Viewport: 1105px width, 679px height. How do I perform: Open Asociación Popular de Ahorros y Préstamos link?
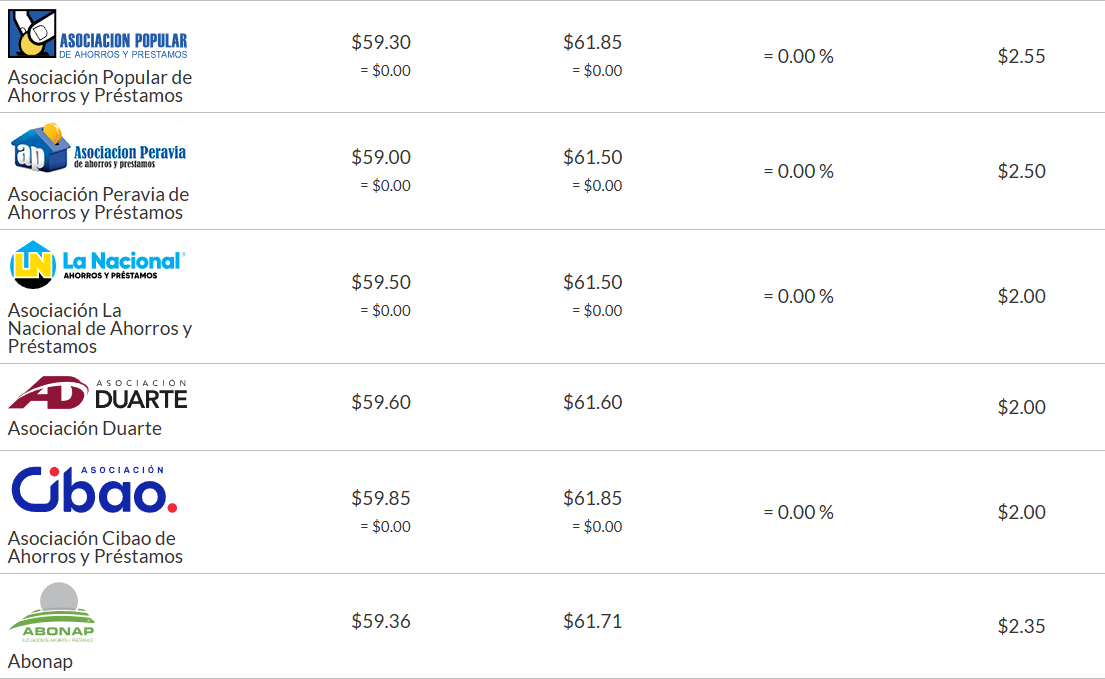100,86
